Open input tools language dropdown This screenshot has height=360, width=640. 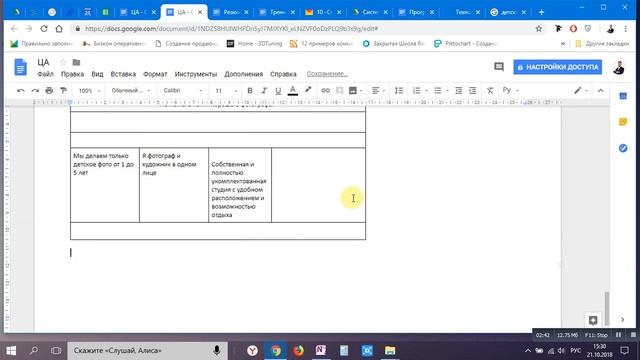pyautogui.click(x=511, y=90)
